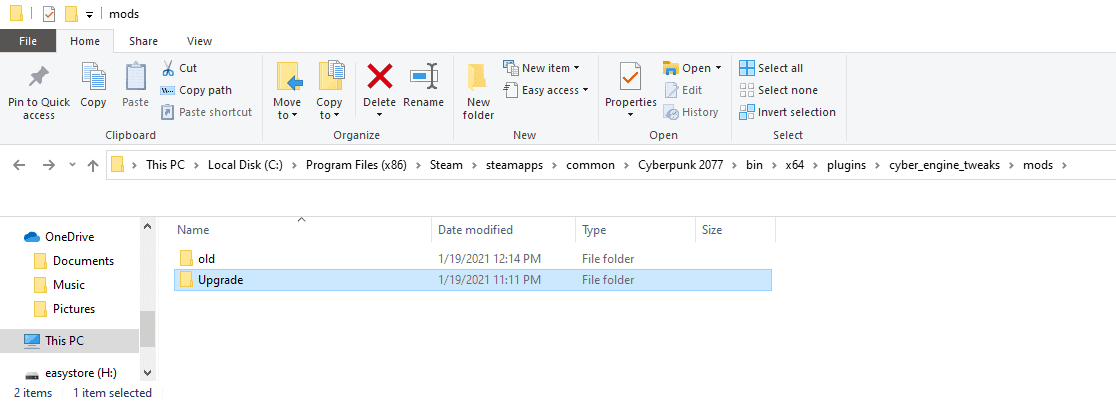The width and height of the screenshot is (1116, 402).
Task: Click the red Delete icon
Action: (379, 76)
